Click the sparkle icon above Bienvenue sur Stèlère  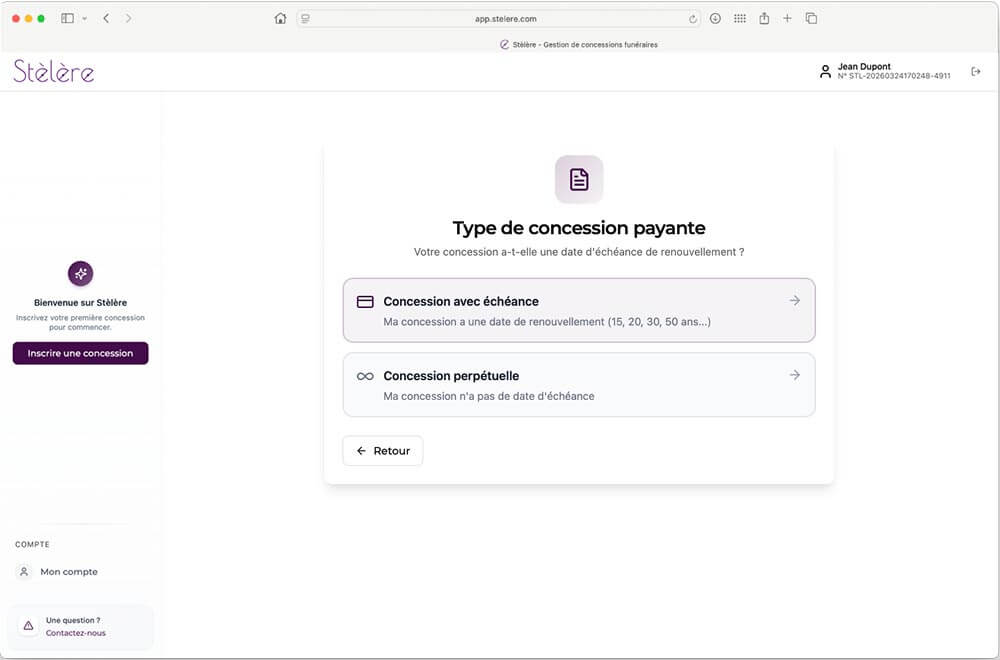(x=80, y=274)
